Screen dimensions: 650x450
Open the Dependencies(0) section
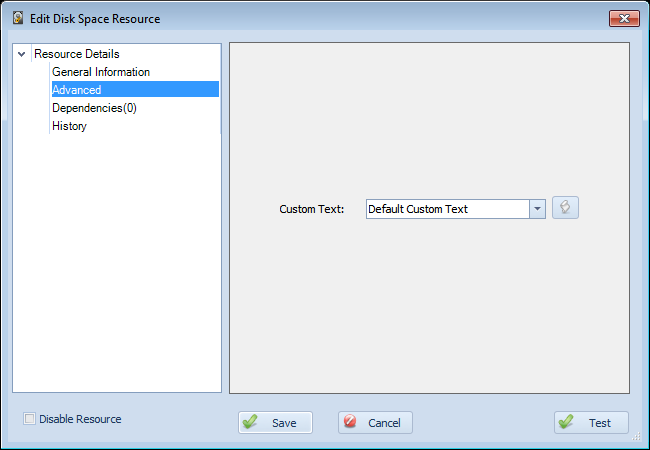[94, 108]
